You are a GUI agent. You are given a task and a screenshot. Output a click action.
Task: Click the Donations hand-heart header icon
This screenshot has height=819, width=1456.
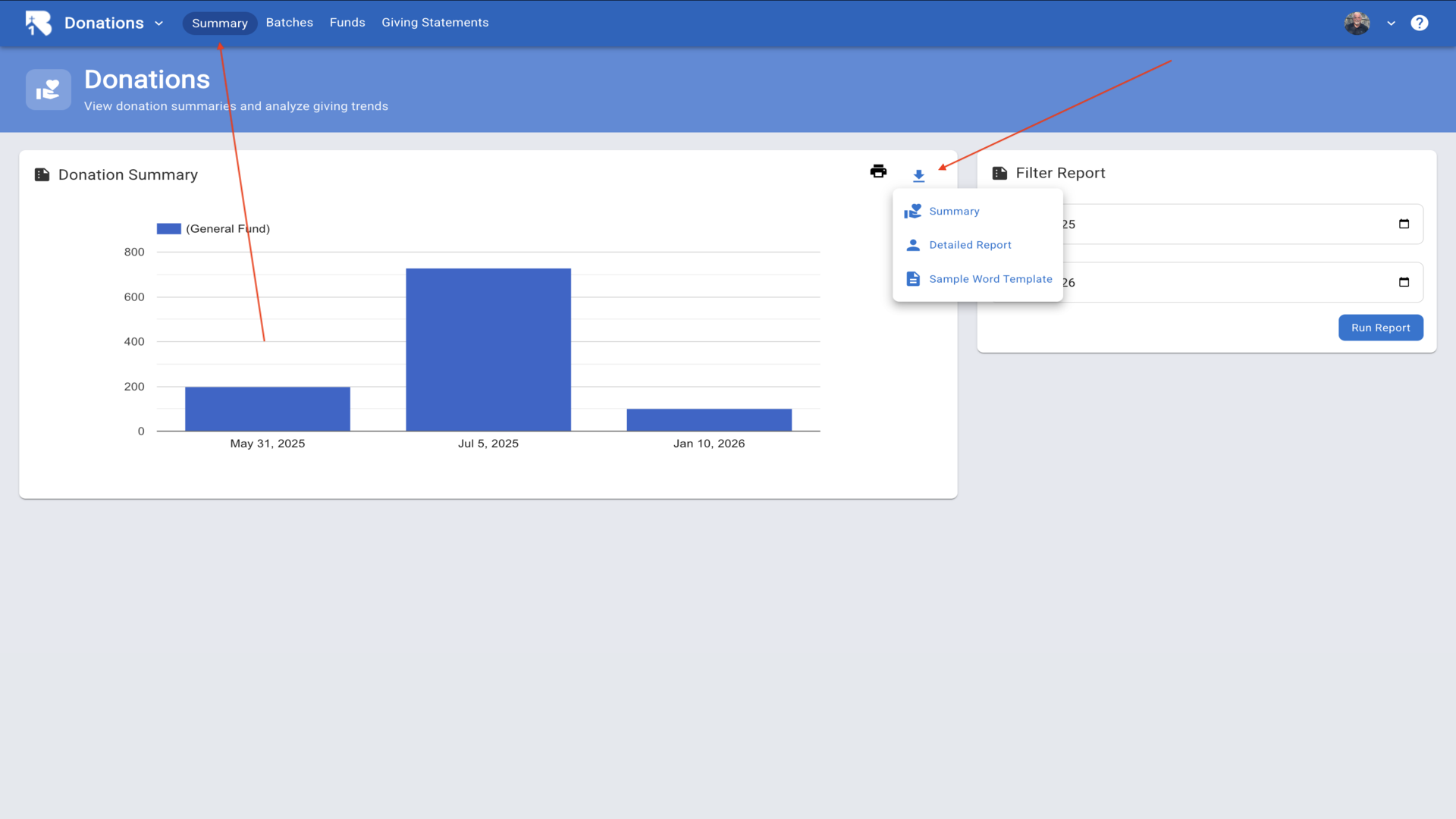[x=49, y=89]
